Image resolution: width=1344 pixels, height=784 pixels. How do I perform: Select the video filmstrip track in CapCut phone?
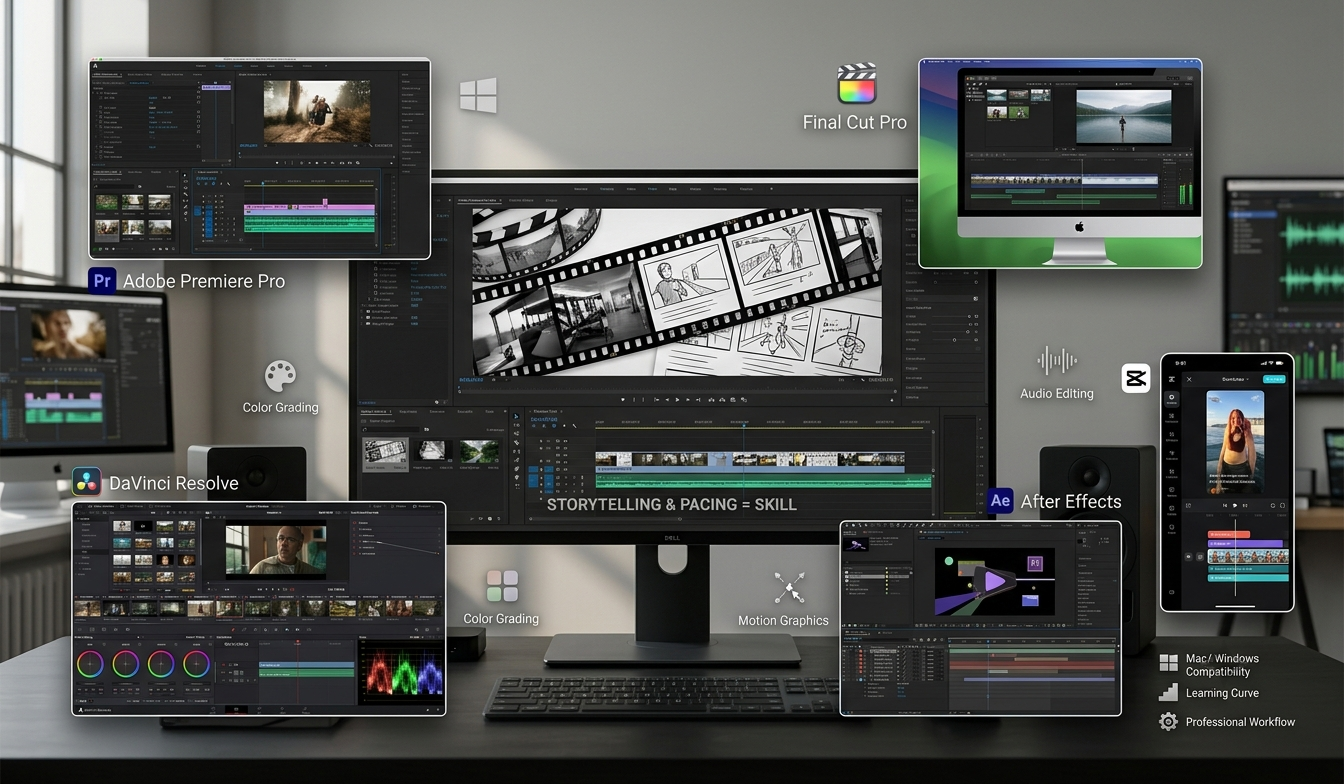[x=1248, y=556]
